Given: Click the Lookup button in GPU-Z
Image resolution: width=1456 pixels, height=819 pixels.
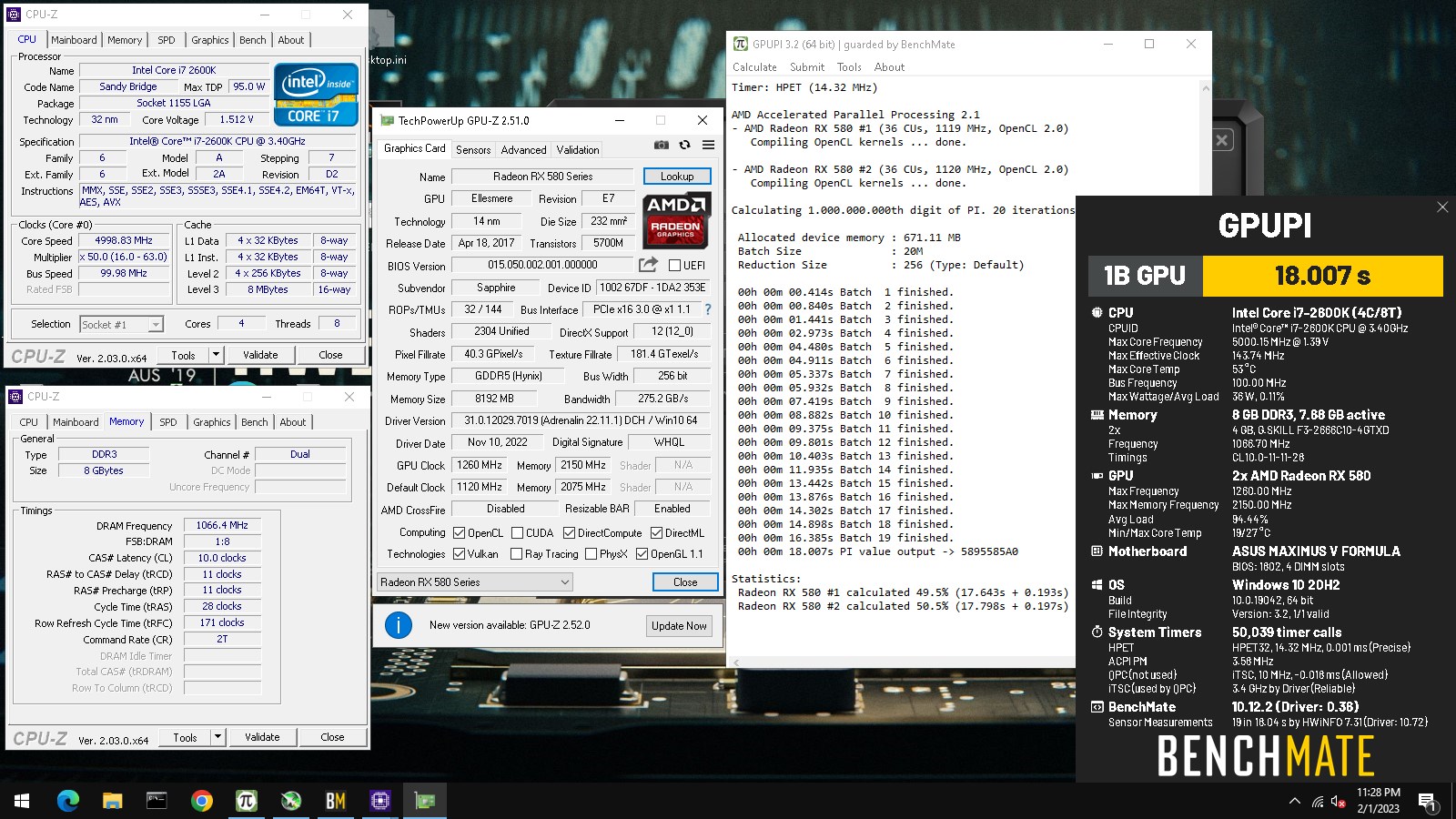Looking at the screenshot, I should point(677,177).
